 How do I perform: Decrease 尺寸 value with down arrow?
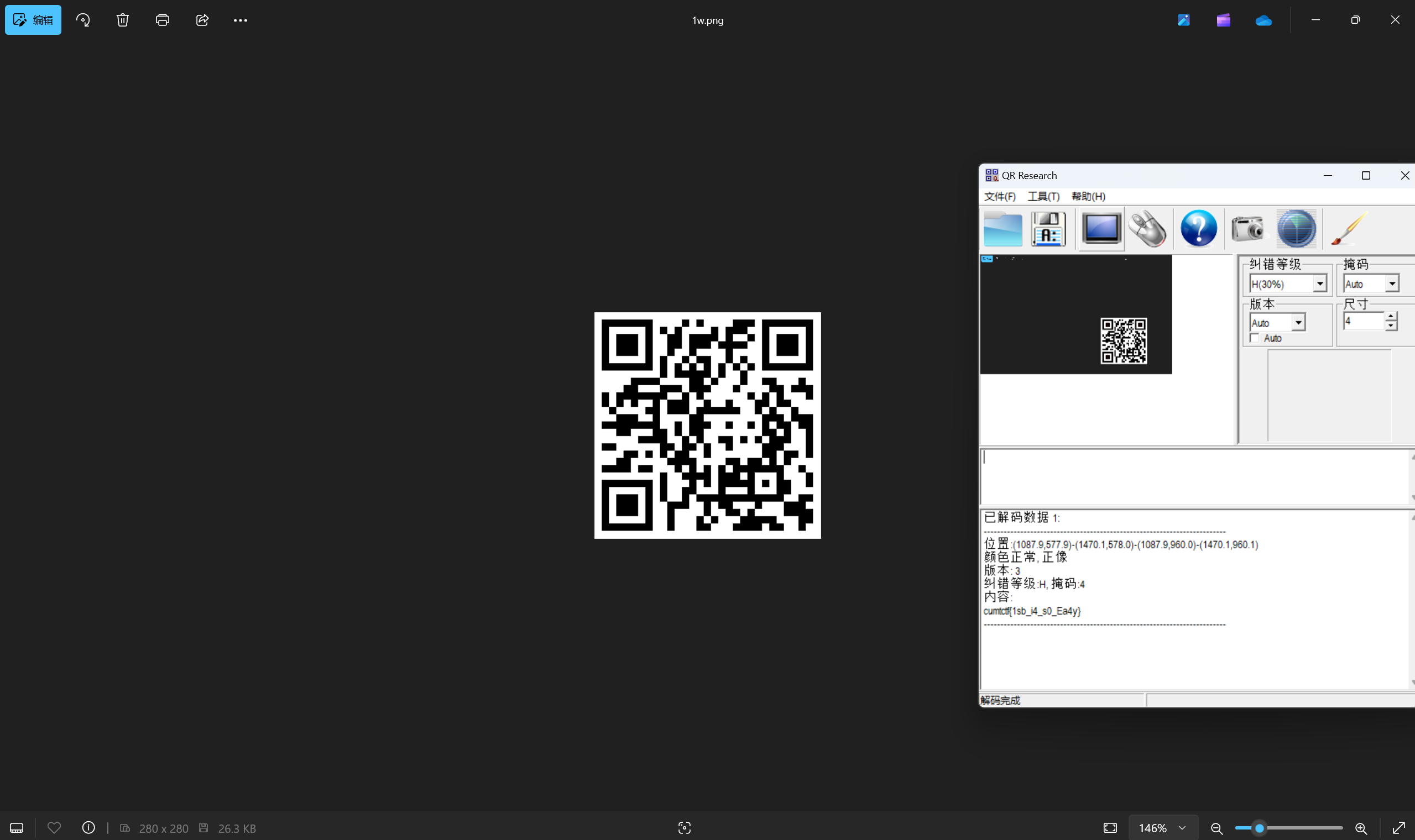[x=1391, y=326]
